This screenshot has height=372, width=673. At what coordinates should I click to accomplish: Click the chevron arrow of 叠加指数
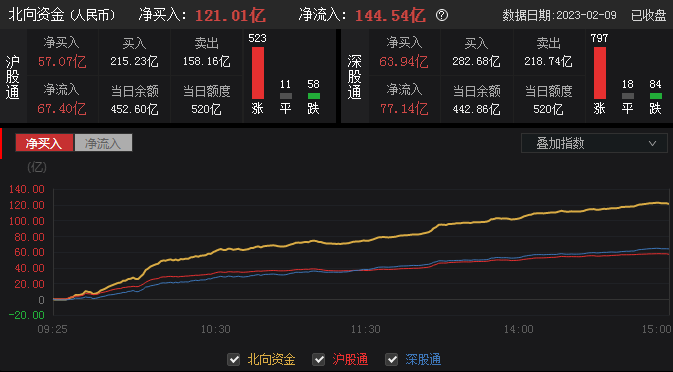pos(652,143)
